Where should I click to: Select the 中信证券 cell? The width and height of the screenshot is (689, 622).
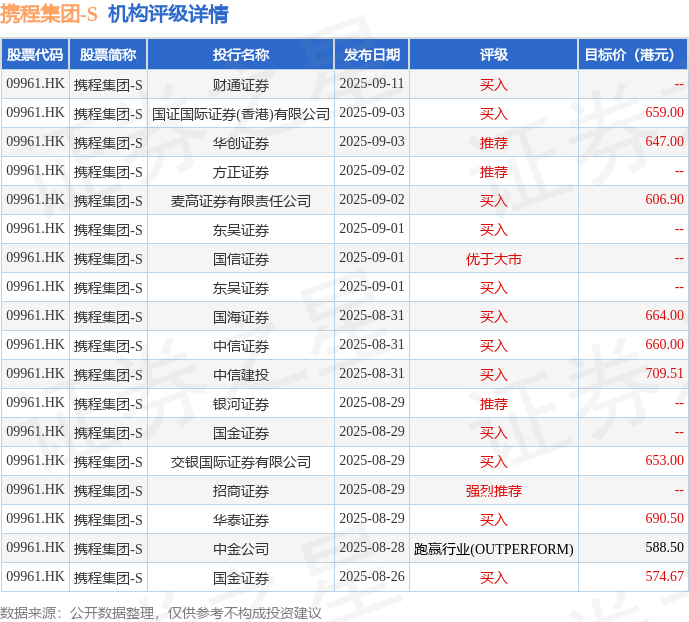241,346
